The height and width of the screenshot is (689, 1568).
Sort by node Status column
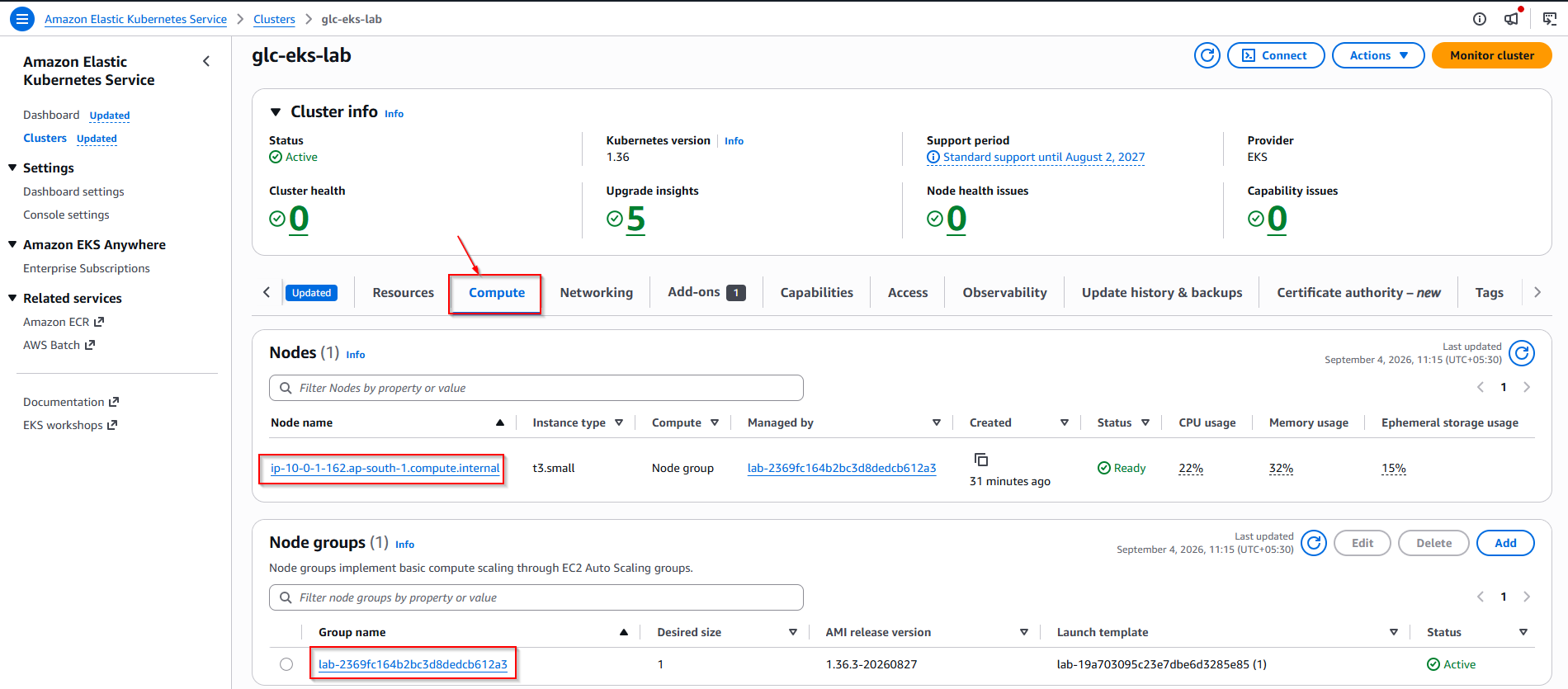coord(1145,422)
